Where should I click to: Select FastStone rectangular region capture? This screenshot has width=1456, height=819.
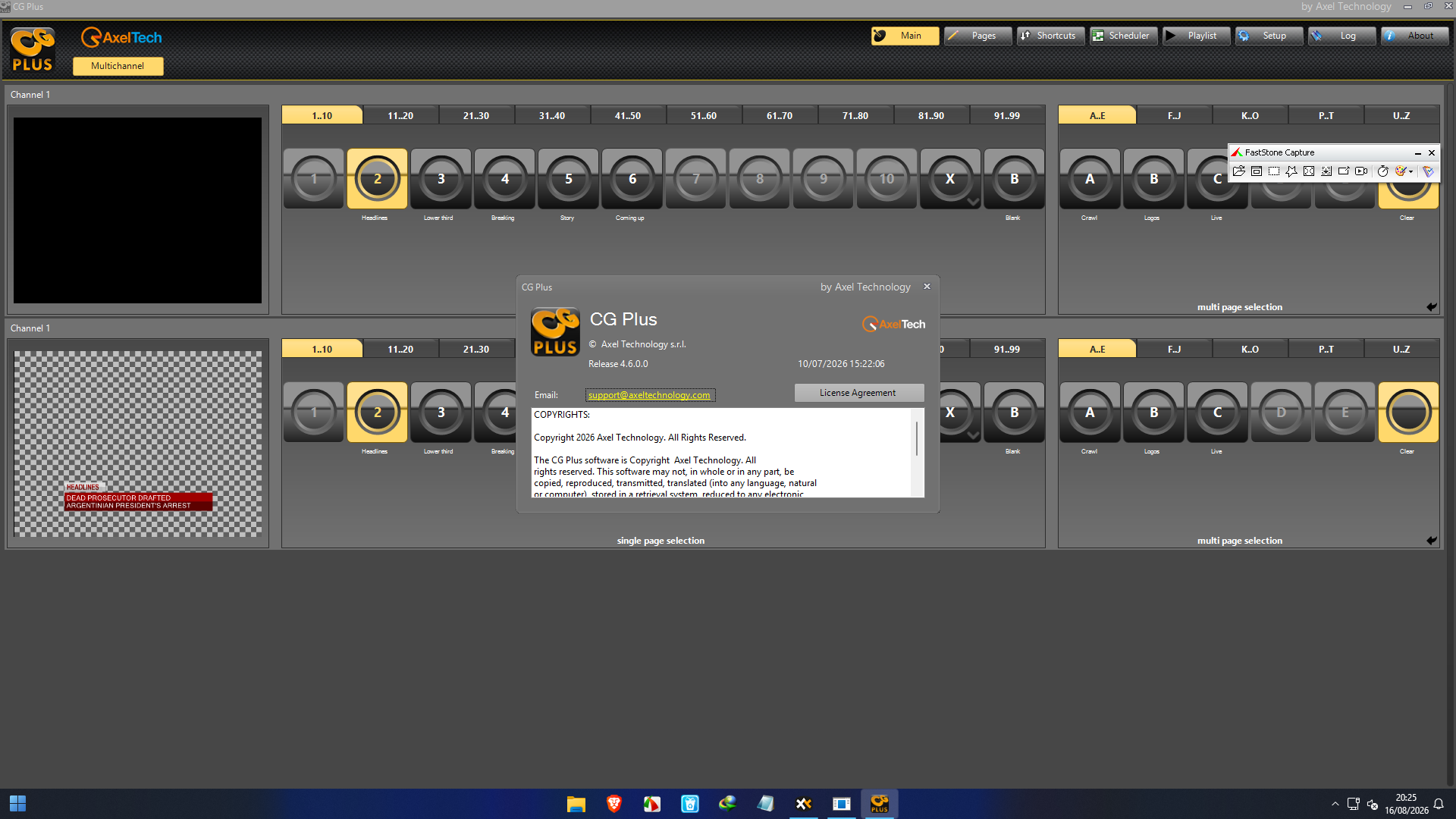(x=1274, y=171)
